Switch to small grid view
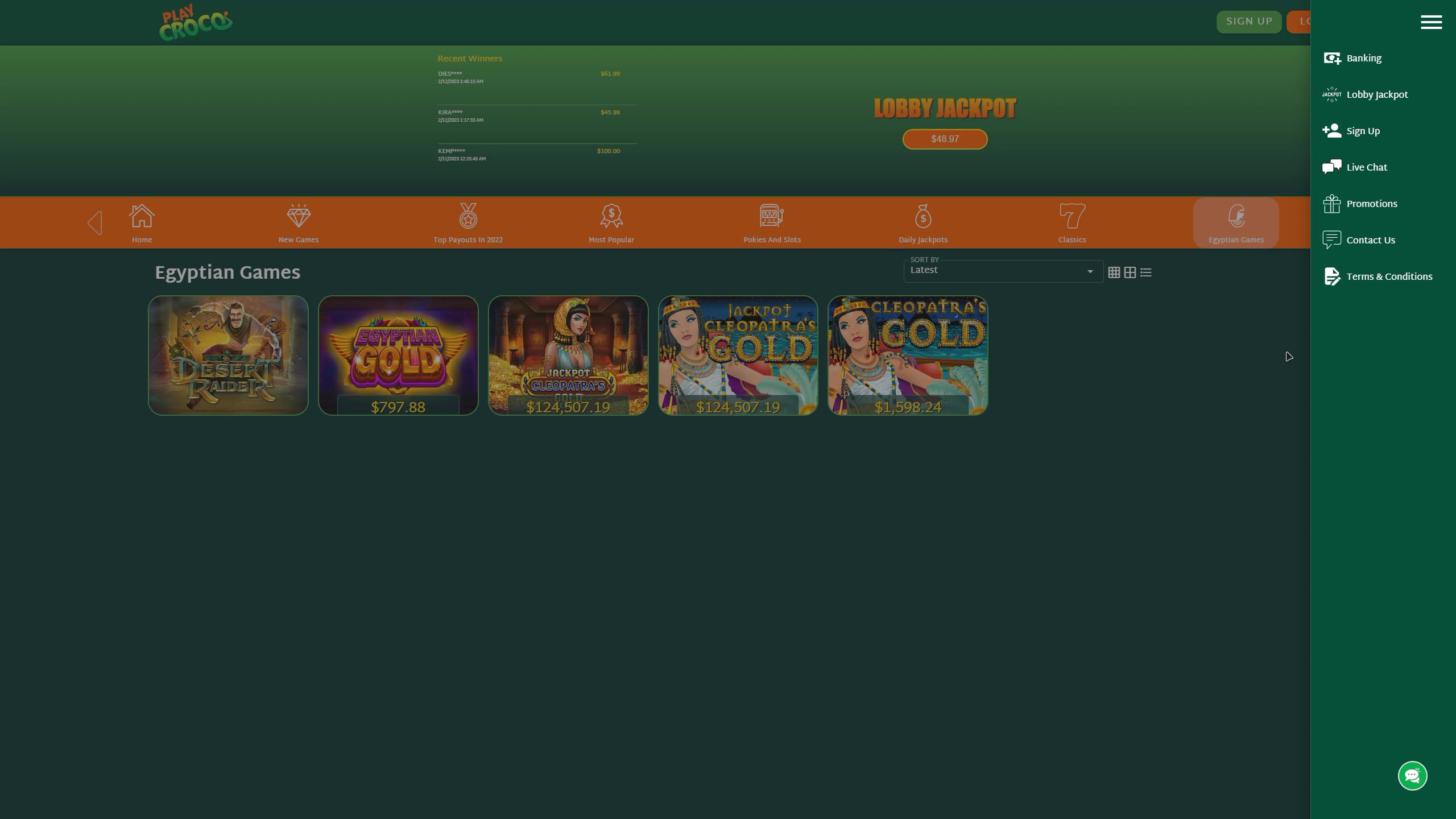 (x=1114, y=272)
